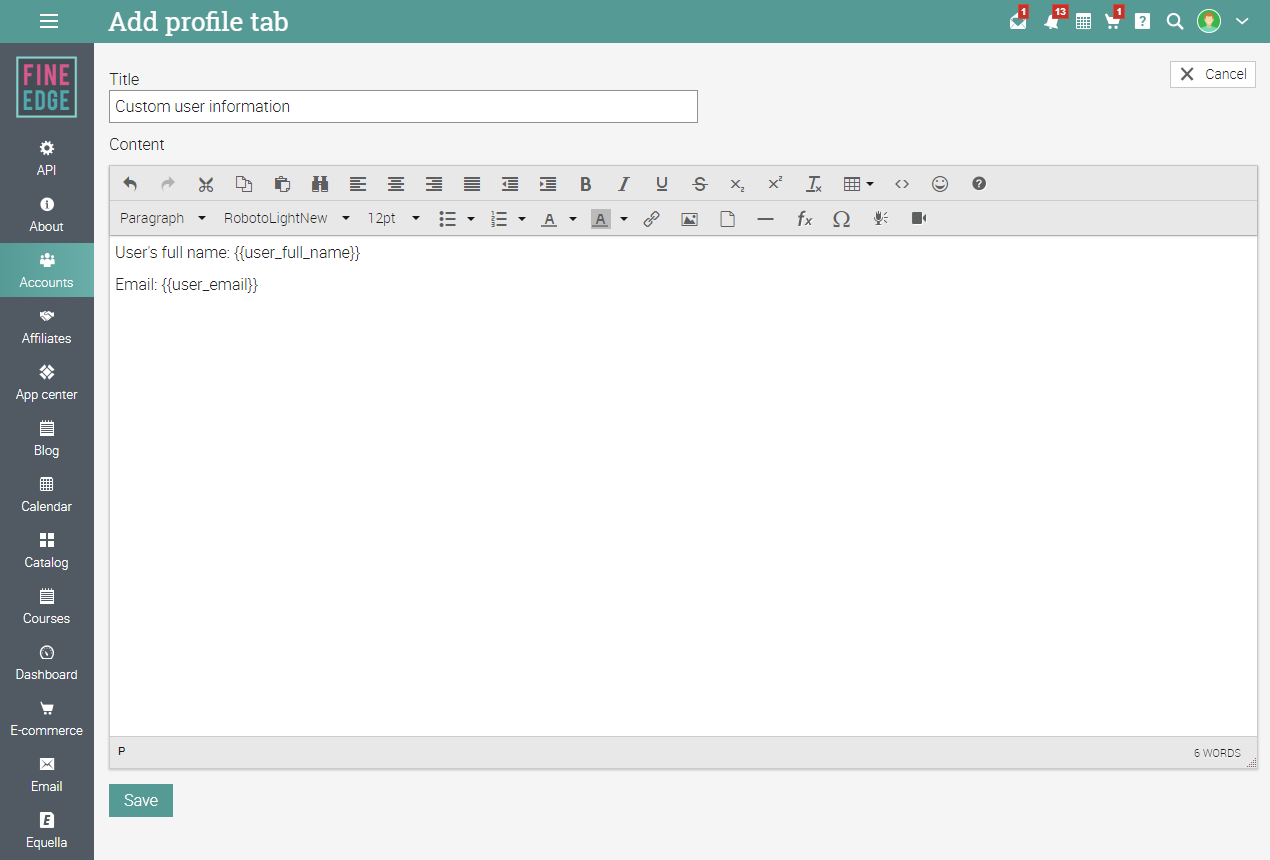Click the Title input field
The width and height of the screenshot is (1270, 860).
point(403,106)
